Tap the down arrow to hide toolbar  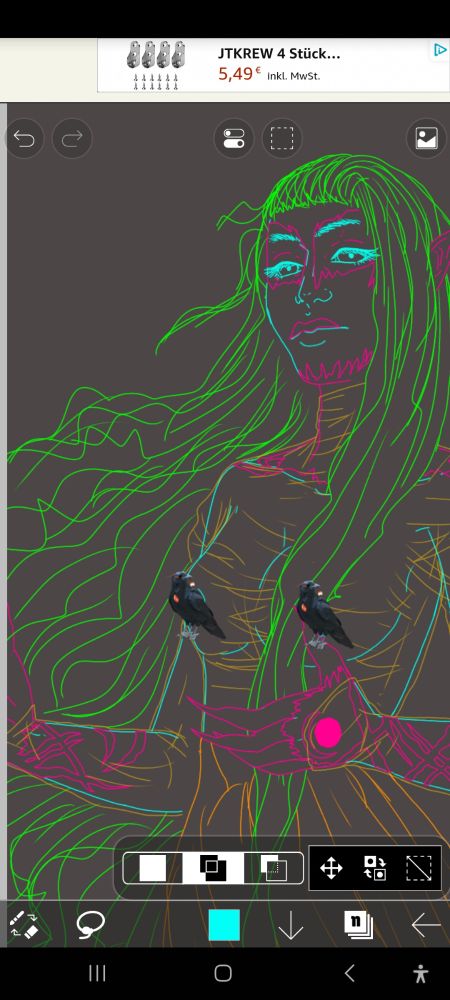click(291, 925)
